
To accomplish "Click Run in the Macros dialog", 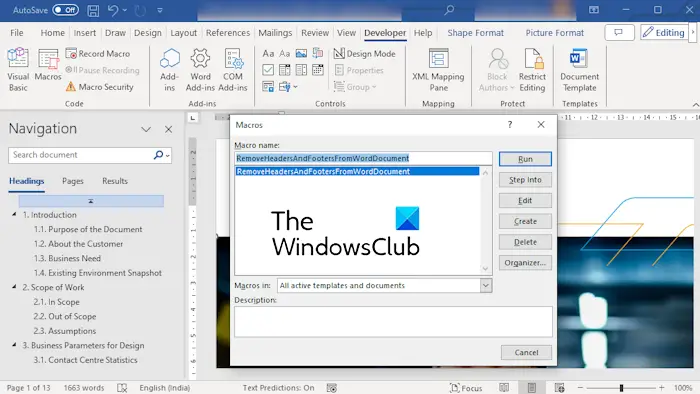I will (525, 159).
